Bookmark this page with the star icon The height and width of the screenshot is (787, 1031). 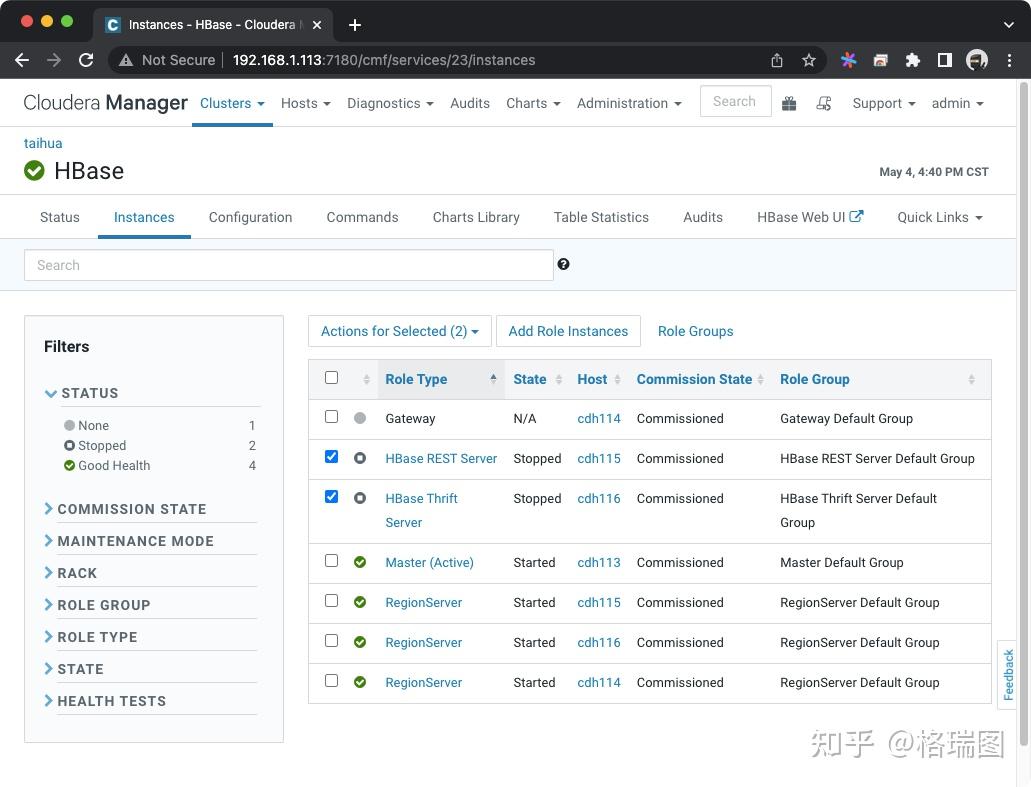pyautogui.click(x=809, y=60)
